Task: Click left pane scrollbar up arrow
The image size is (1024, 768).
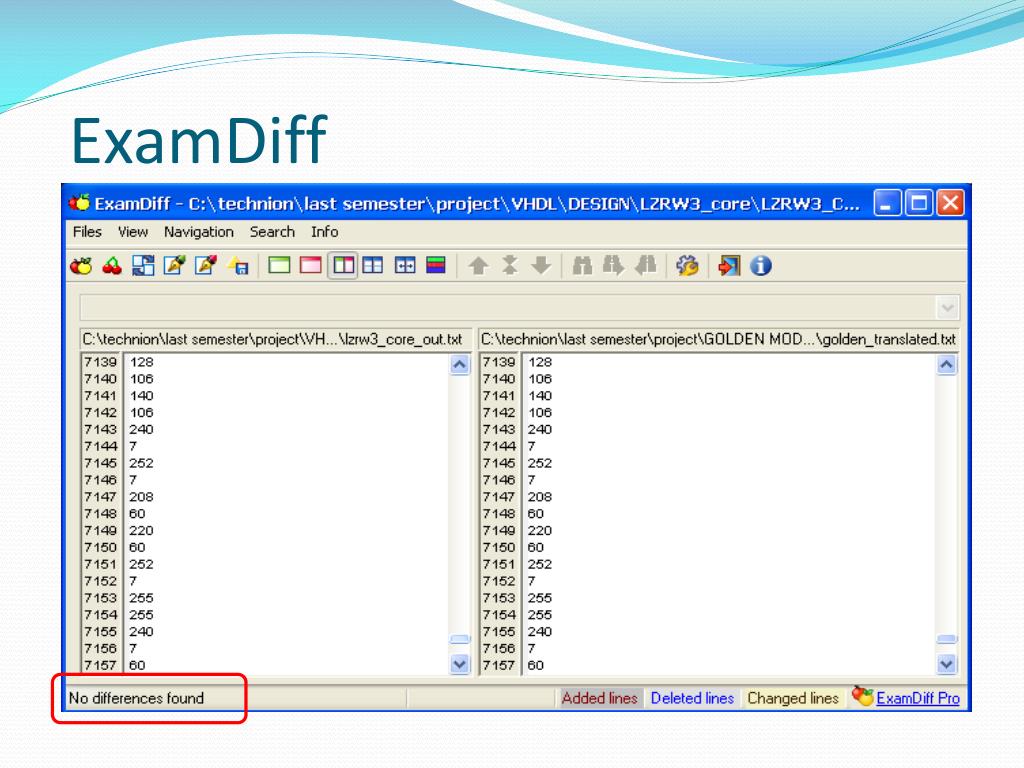Action: (460, 364)
